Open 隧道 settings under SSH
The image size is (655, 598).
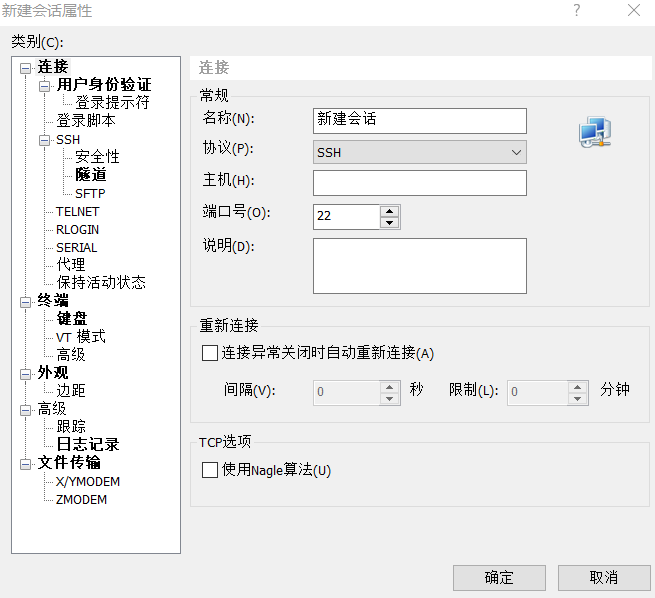91,175
